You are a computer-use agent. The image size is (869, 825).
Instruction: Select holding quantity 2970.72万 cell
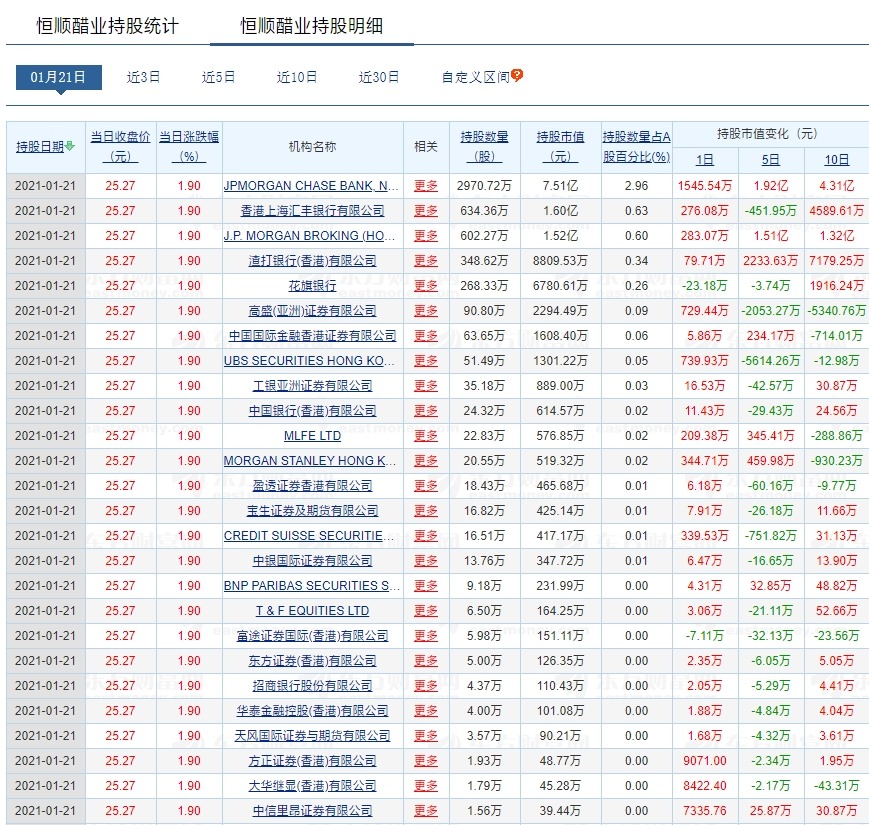(x=484, y=186)
